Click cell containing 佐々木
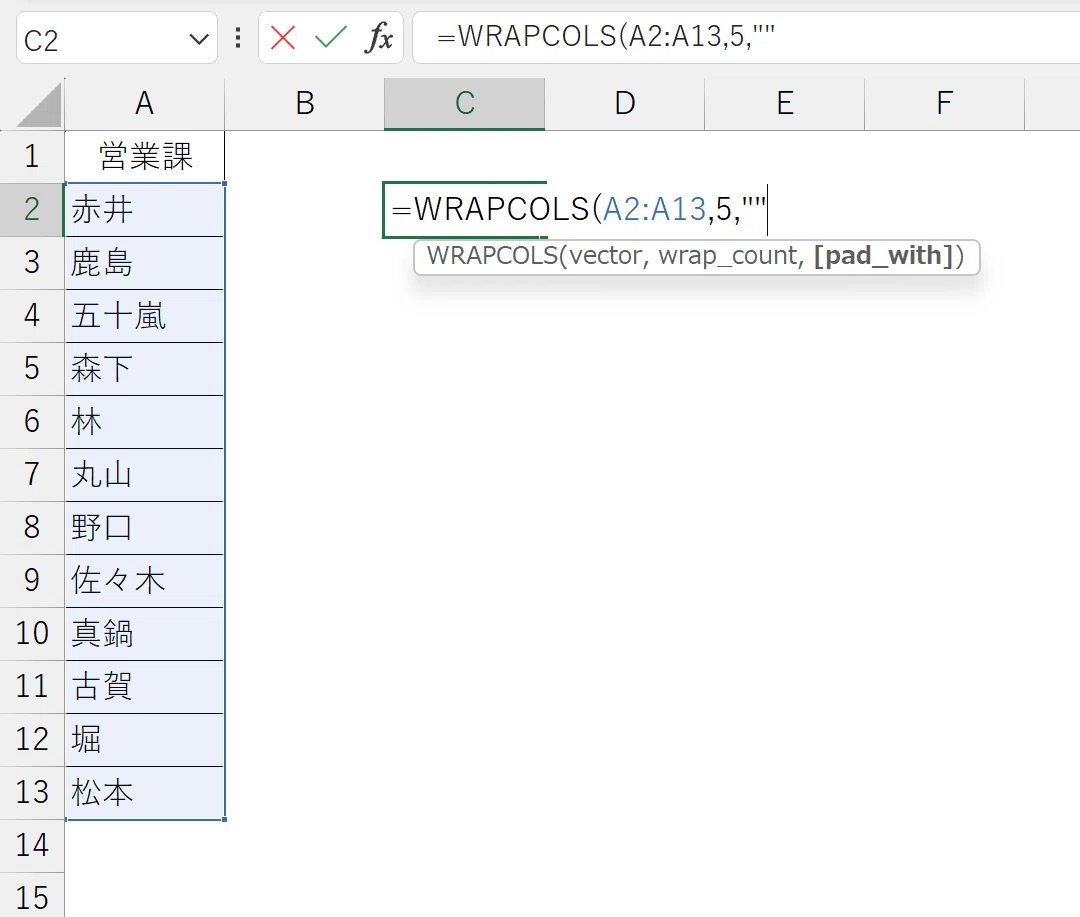Screen dimensions: 1080x917 (x=145, y=581)
